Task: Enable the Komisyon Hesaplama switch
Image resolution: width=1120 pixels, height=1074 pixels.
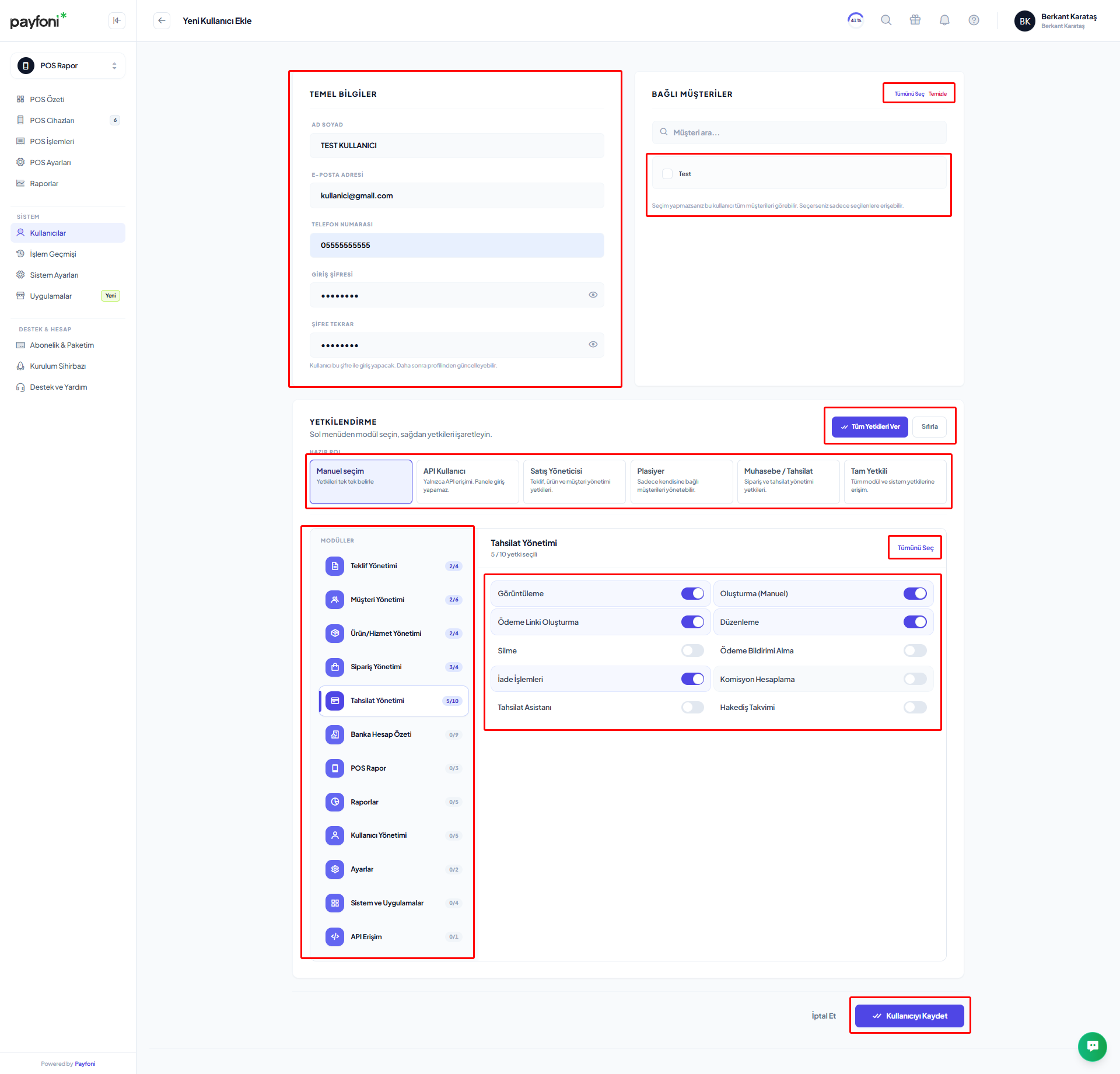Action: (x=915, y=678)
